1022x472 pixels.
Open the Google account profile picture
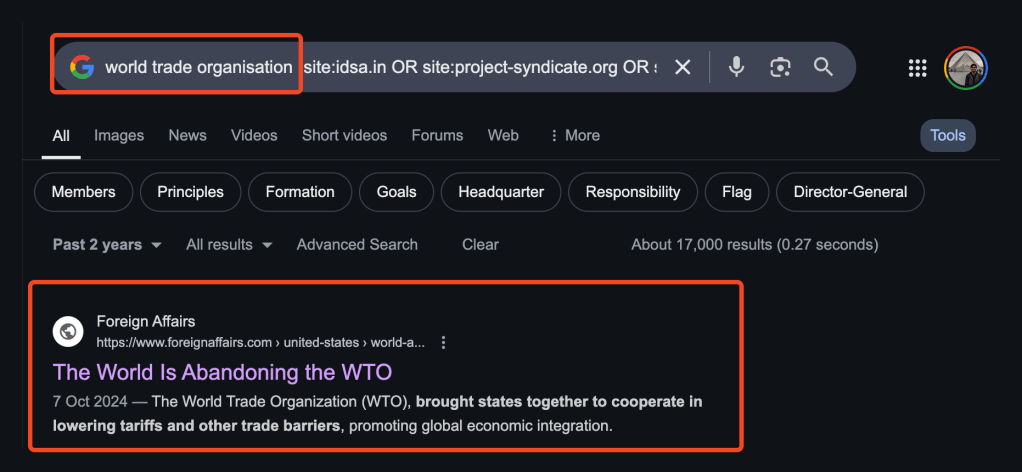click(965, 68)
